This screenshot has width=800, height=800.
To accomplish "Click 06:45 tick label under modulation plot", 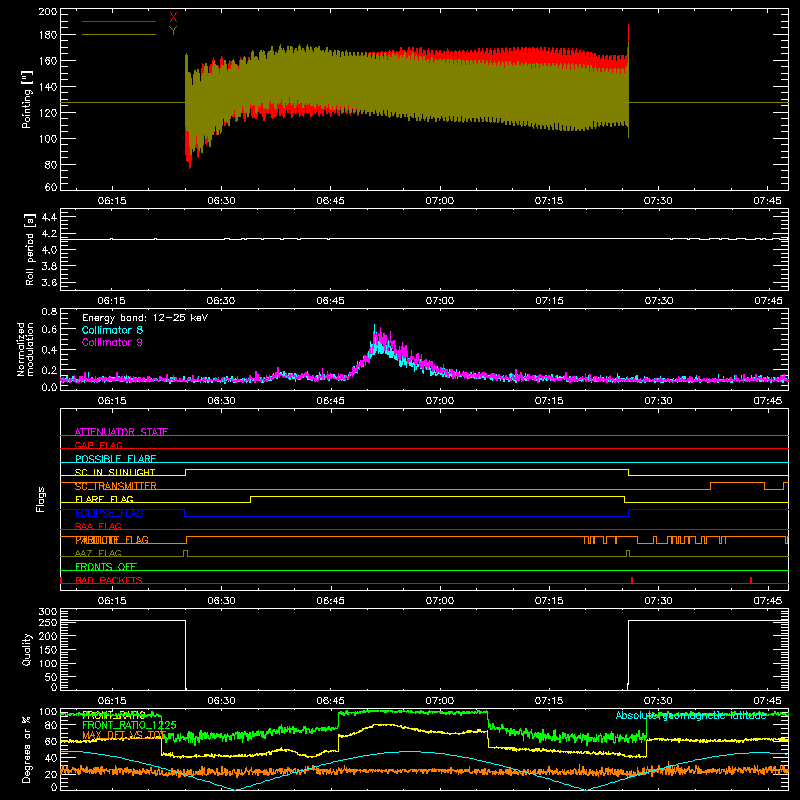I will (x=331, y=401).
